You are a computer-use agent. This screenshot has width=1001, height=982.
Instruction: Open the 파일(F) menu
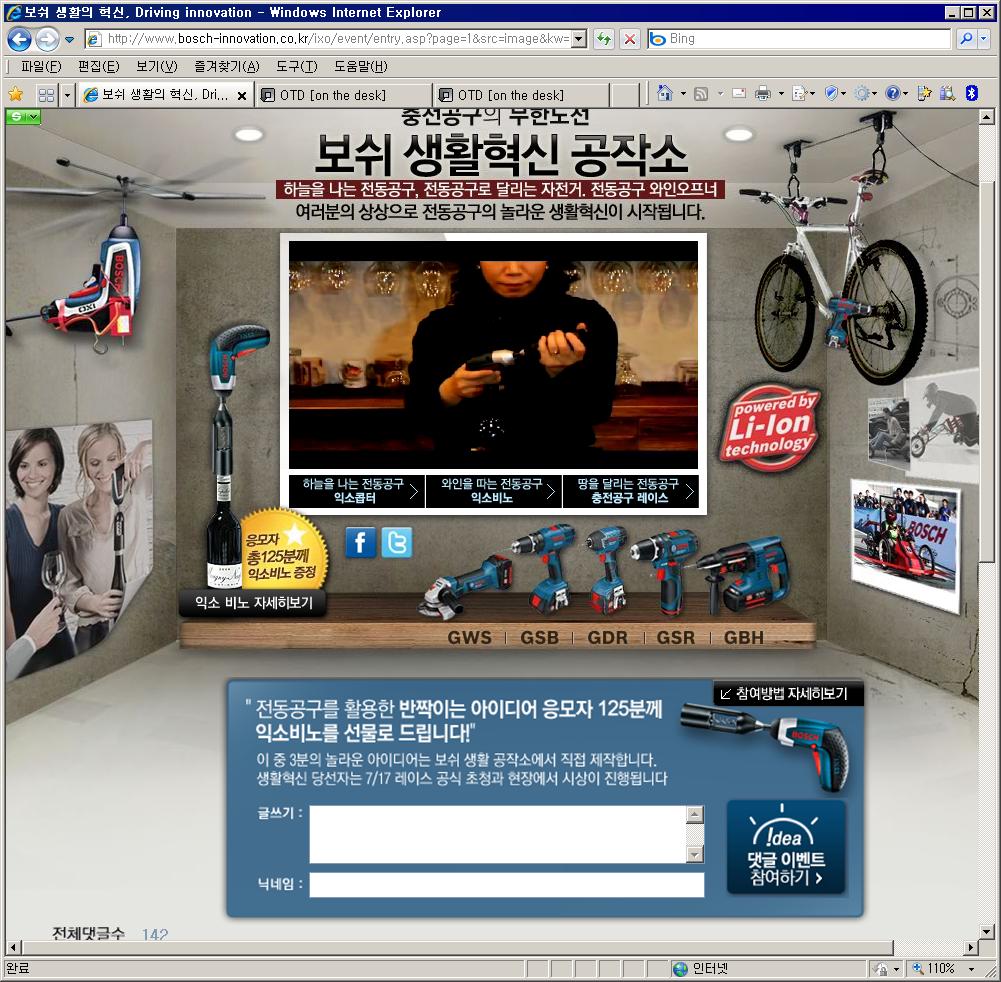coord(41,66)
